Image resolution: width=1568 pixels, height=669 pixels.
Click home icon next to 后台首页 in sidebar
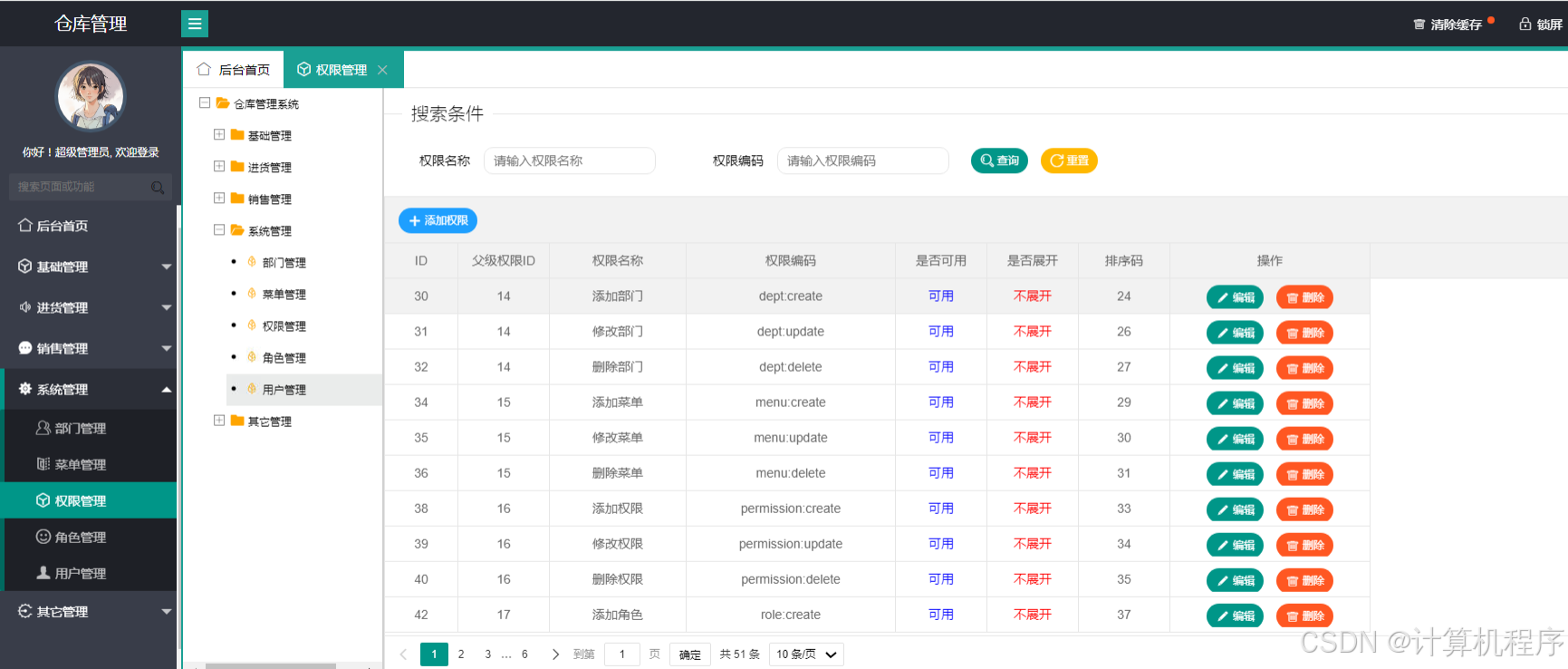click(x=25, y=225)
